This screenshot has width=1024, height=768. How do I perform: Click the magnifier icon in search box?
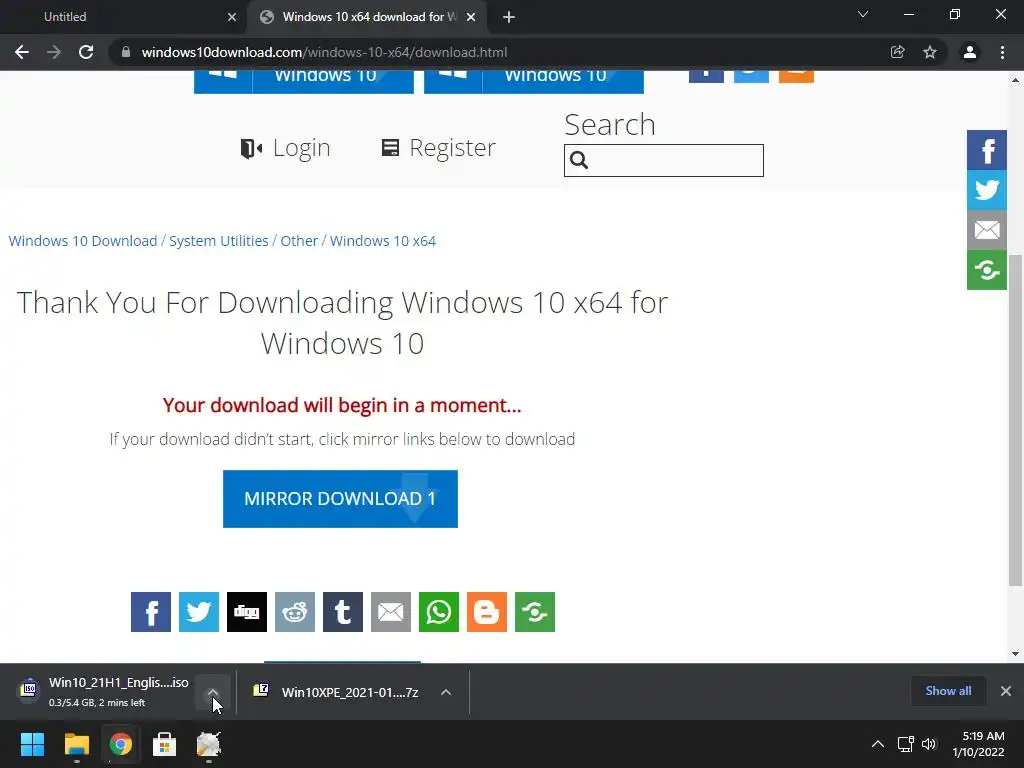coord(579,160)
